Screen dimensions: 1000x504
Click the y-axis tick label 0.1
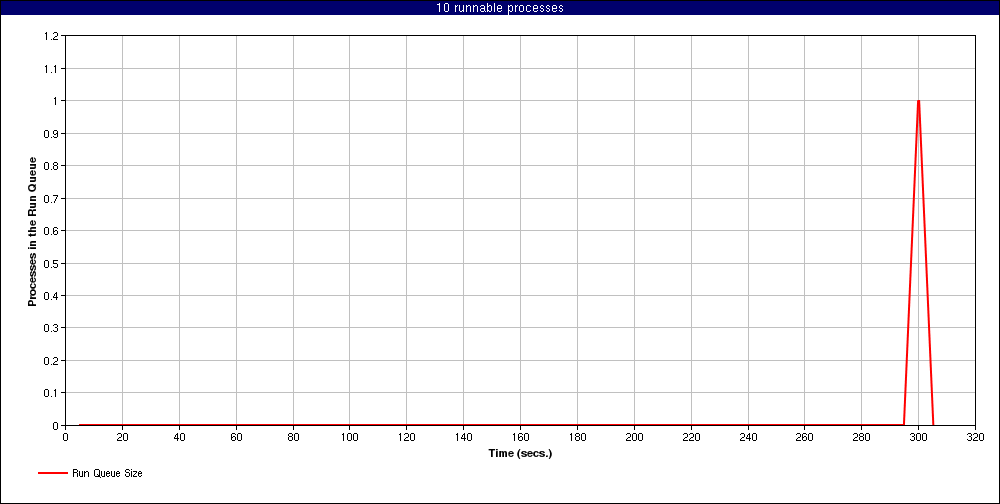(x=52, y=393)
